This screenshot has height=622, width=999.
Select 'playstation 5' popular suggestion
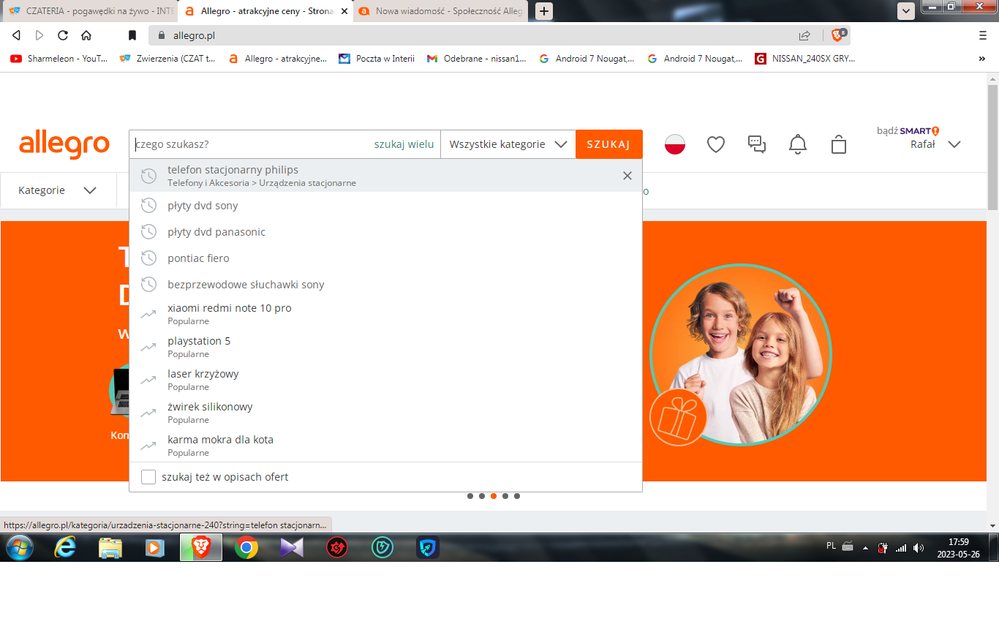(x=385, y=347)
